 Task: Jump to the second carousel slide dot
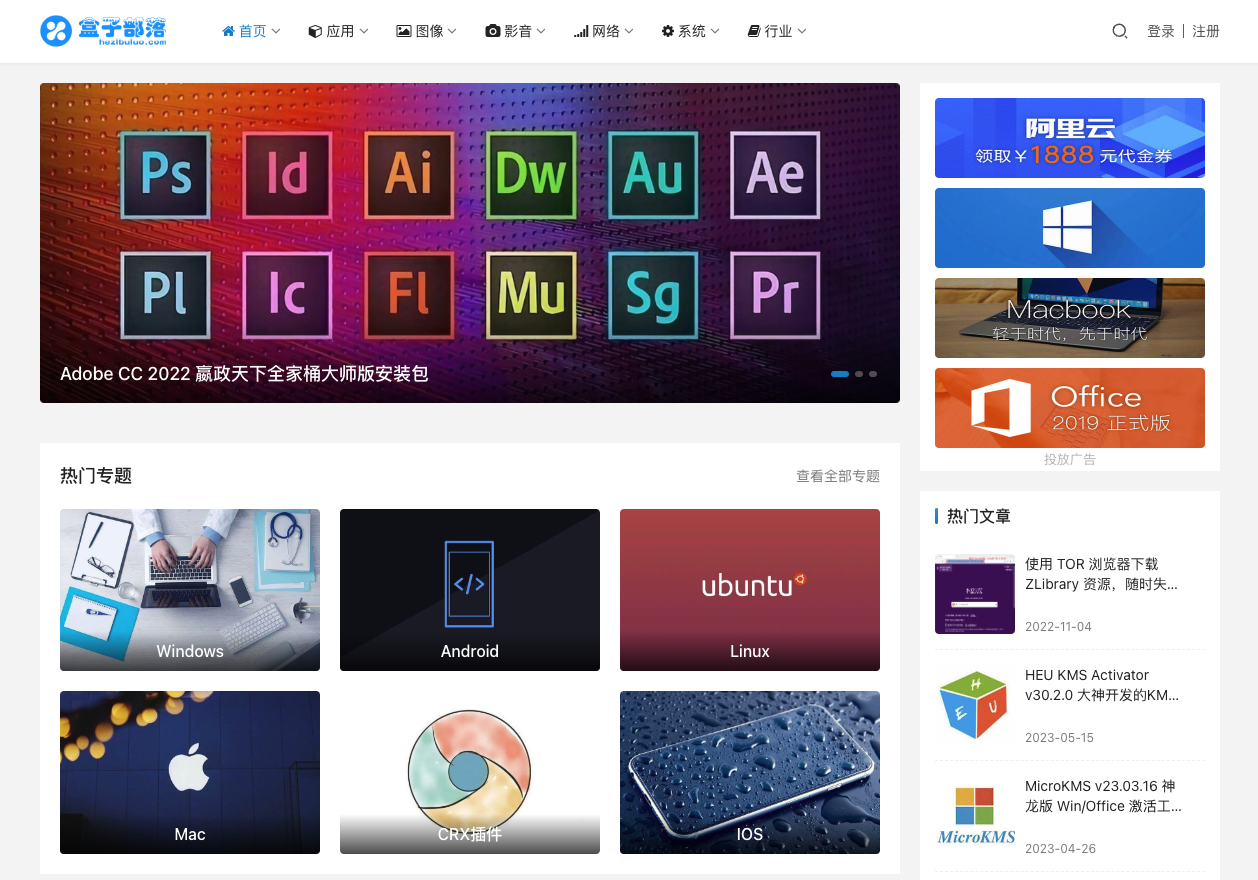click(859, 374)
